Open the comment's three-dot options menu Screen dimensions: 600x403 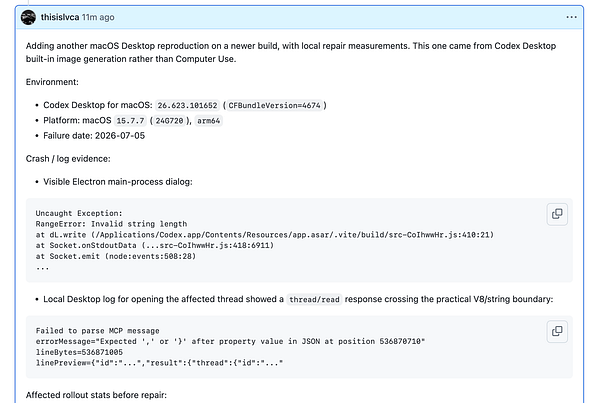click(571, 17)
